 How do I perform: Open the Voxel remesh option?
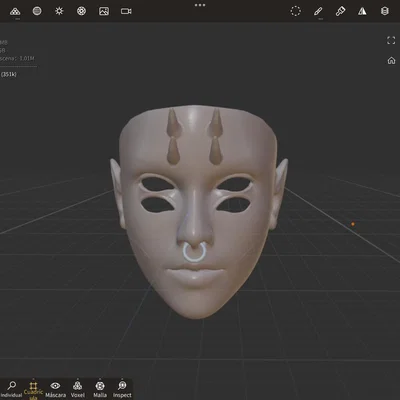78,389
